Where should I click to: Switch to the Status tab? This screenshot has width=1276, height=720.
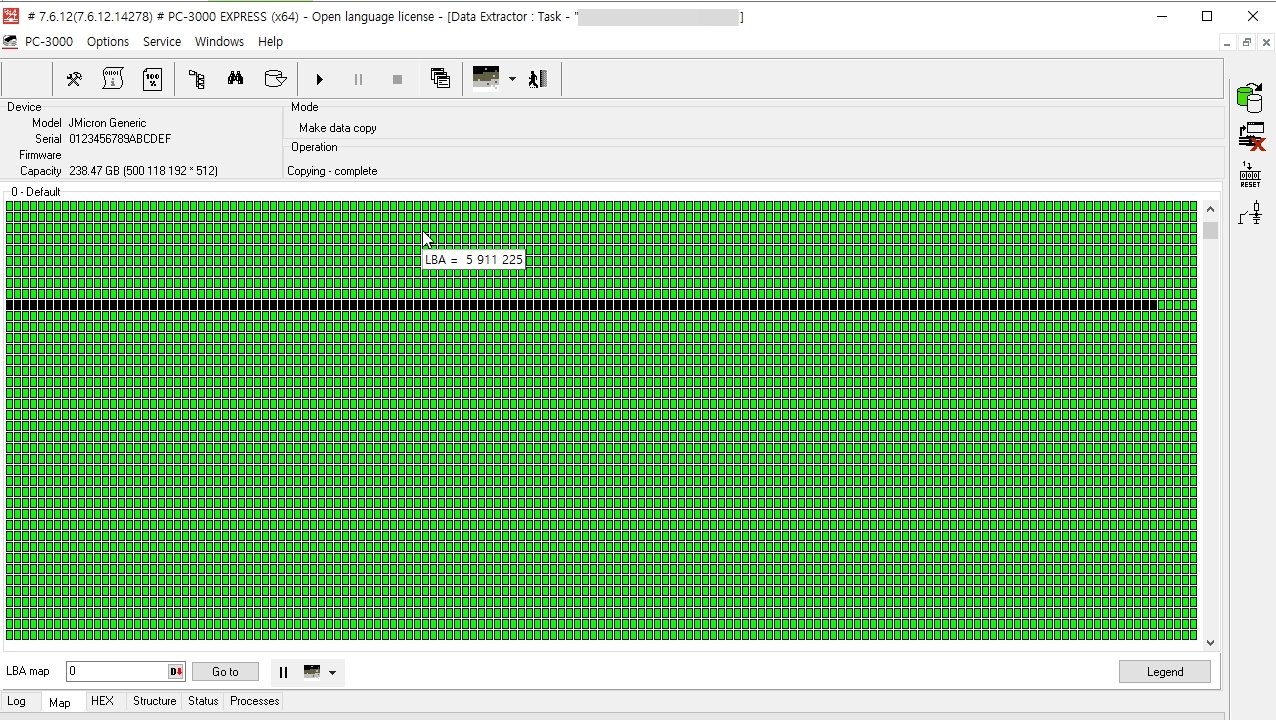203,701
